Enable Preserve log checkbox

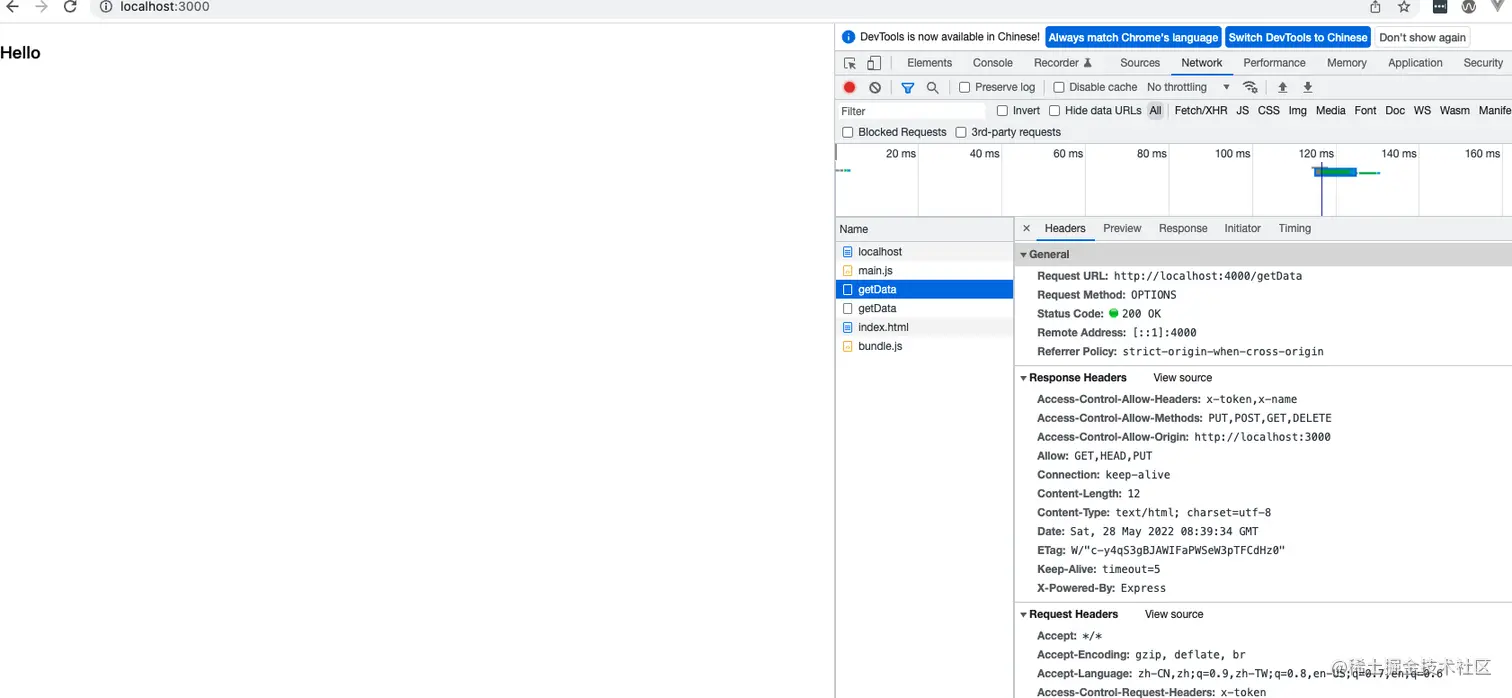965,88
